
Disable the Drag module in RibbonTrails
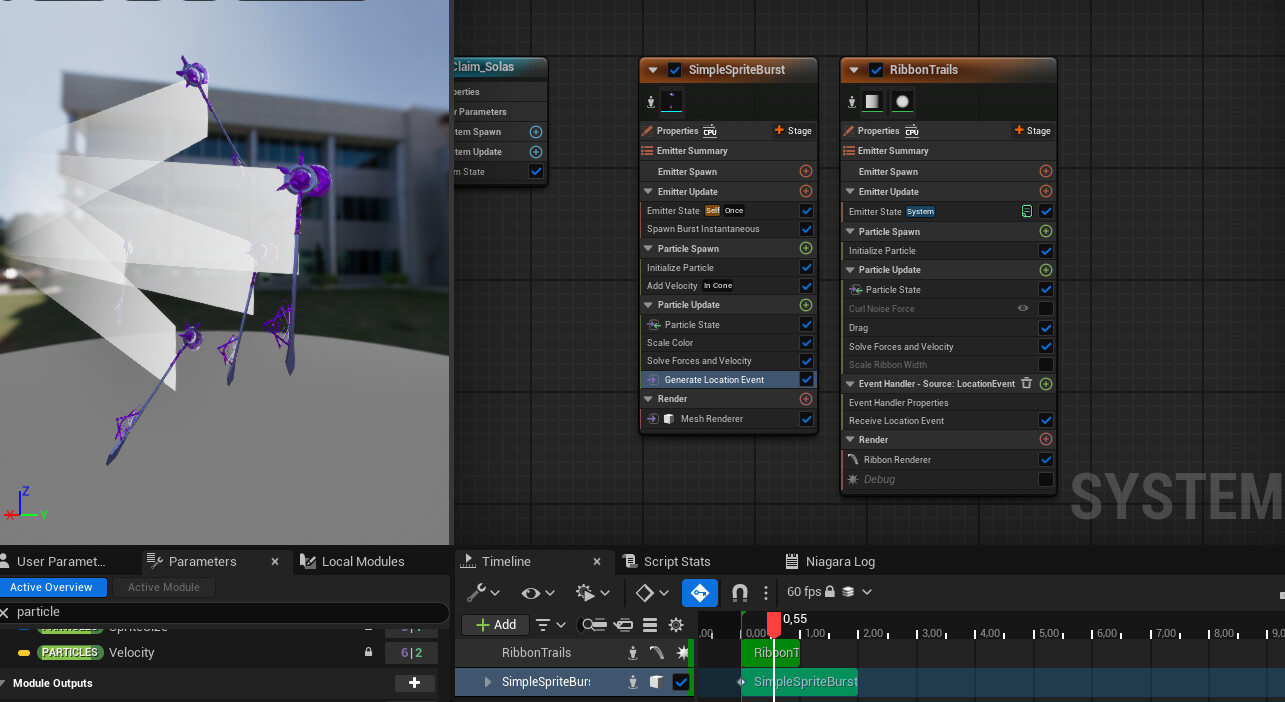1046,328
